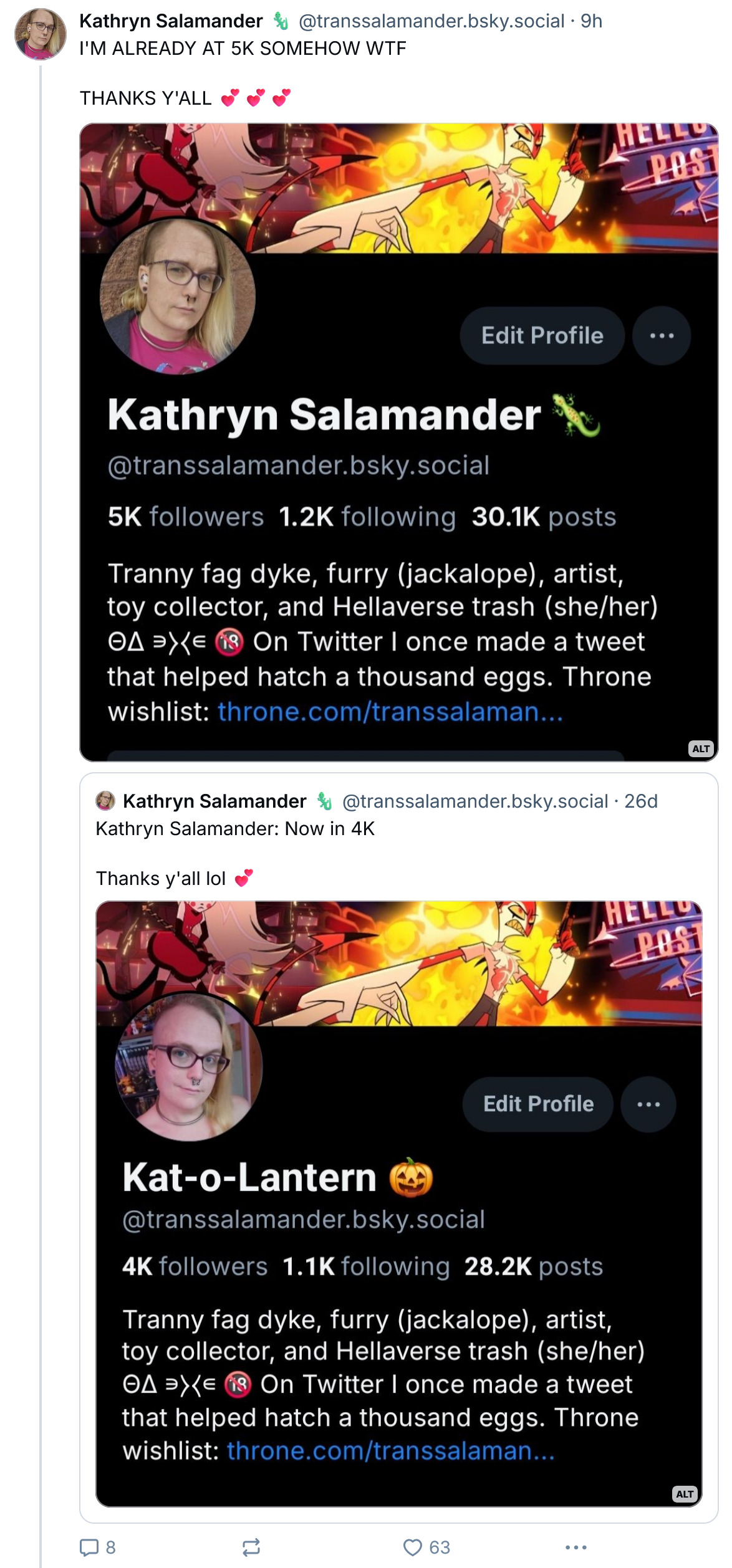Click the throne.com wishlist link in the 5K image

(x=390, y=712)
